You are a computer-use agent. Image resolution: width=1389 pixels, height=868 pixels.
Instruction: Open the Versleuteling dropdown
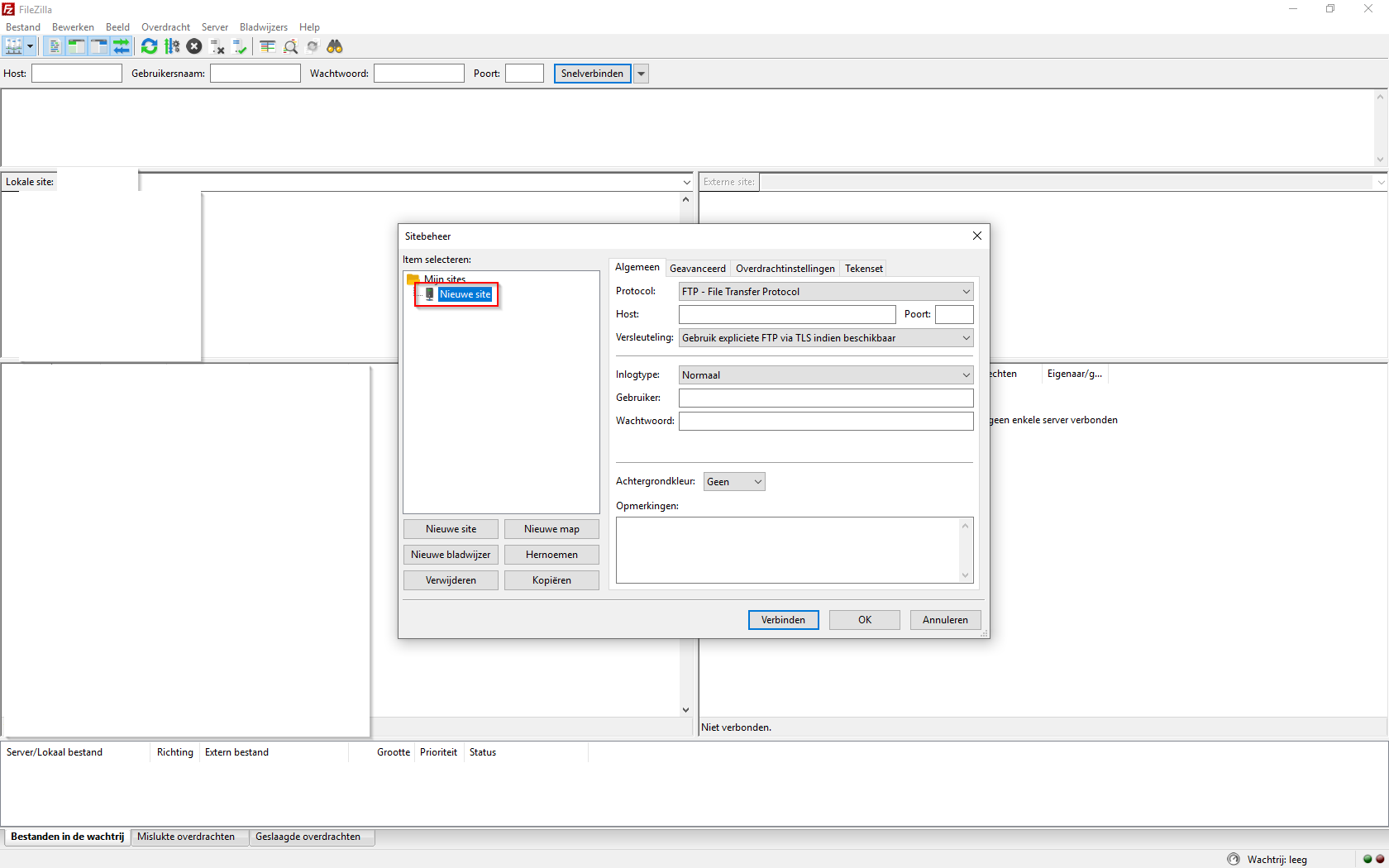[826, 338]
